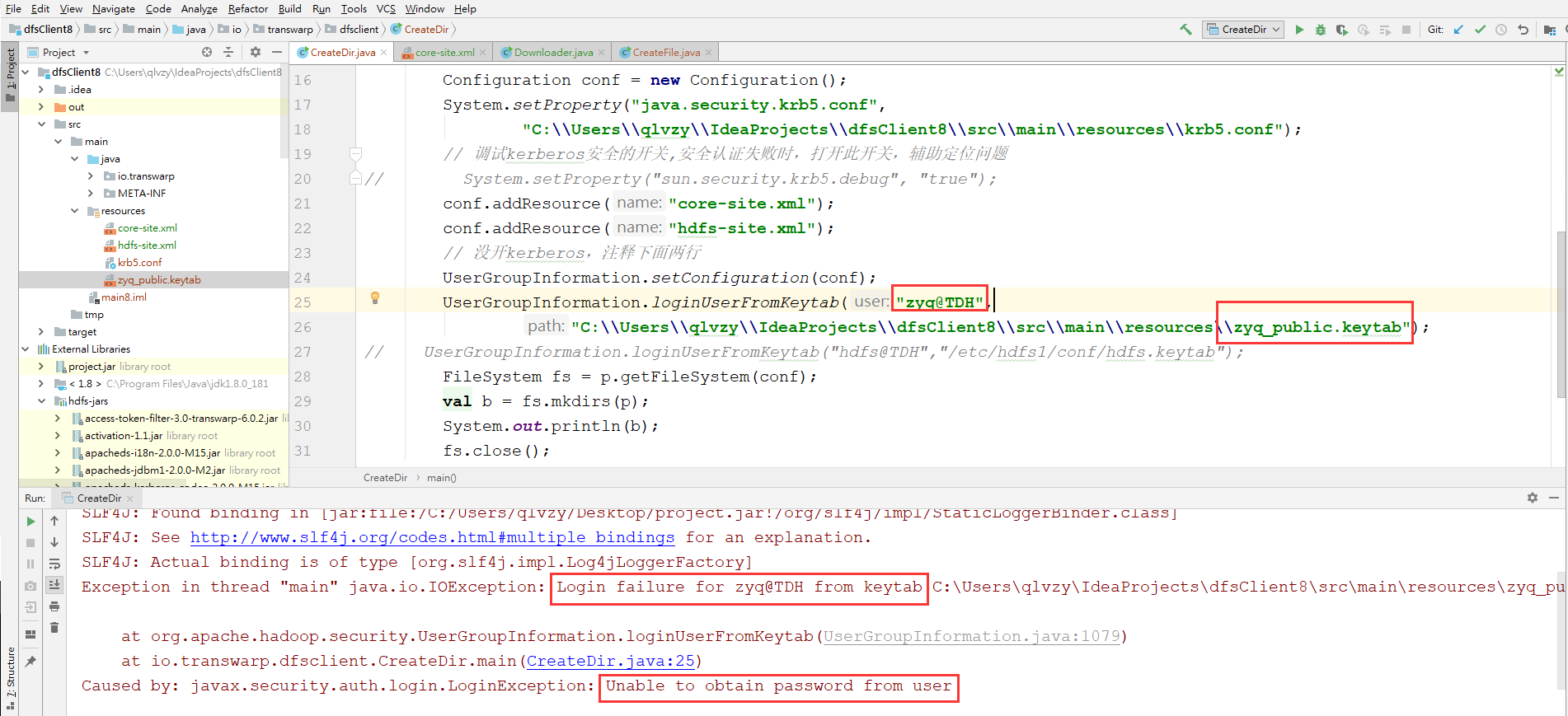Viewport: 1568px width, 716px height.
Task: Rerun CreateDir in Run panel
Action: click(x=31, y=522)
